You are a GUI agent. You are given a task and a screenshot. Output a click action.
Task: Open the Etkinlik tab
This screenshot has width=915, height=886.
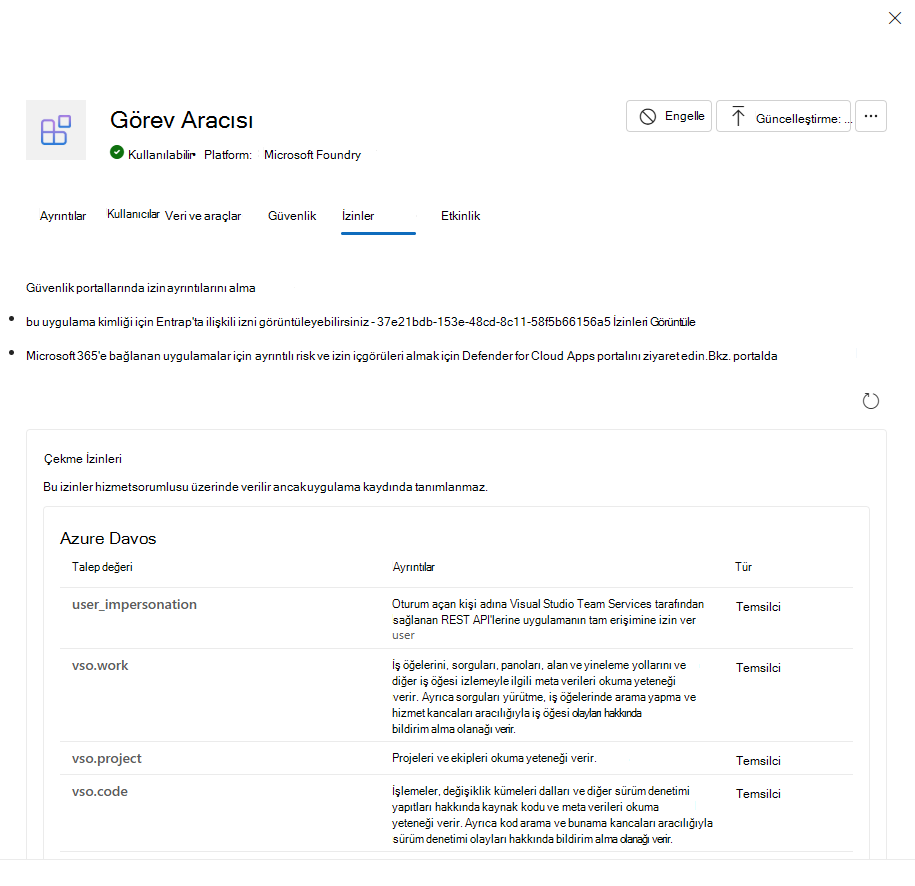(x=460, y=216)
